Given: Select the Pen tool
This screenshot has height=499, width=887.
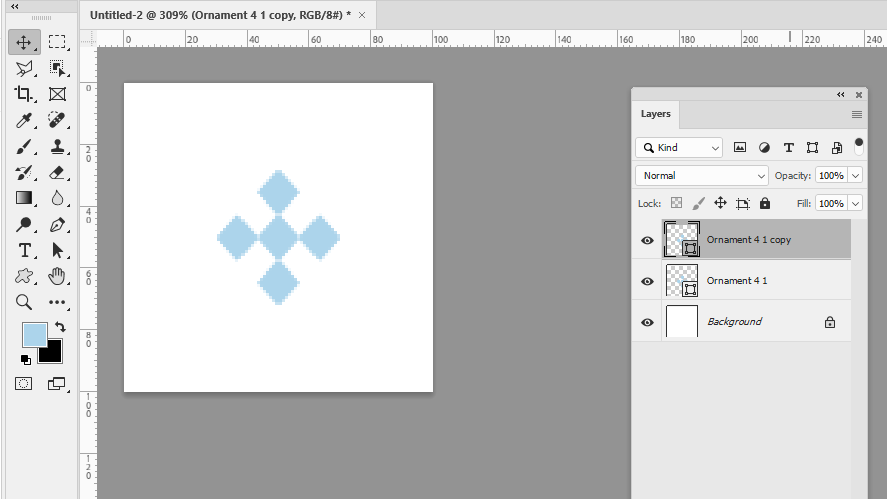Looking at the screenshot, I should (57, 225).
